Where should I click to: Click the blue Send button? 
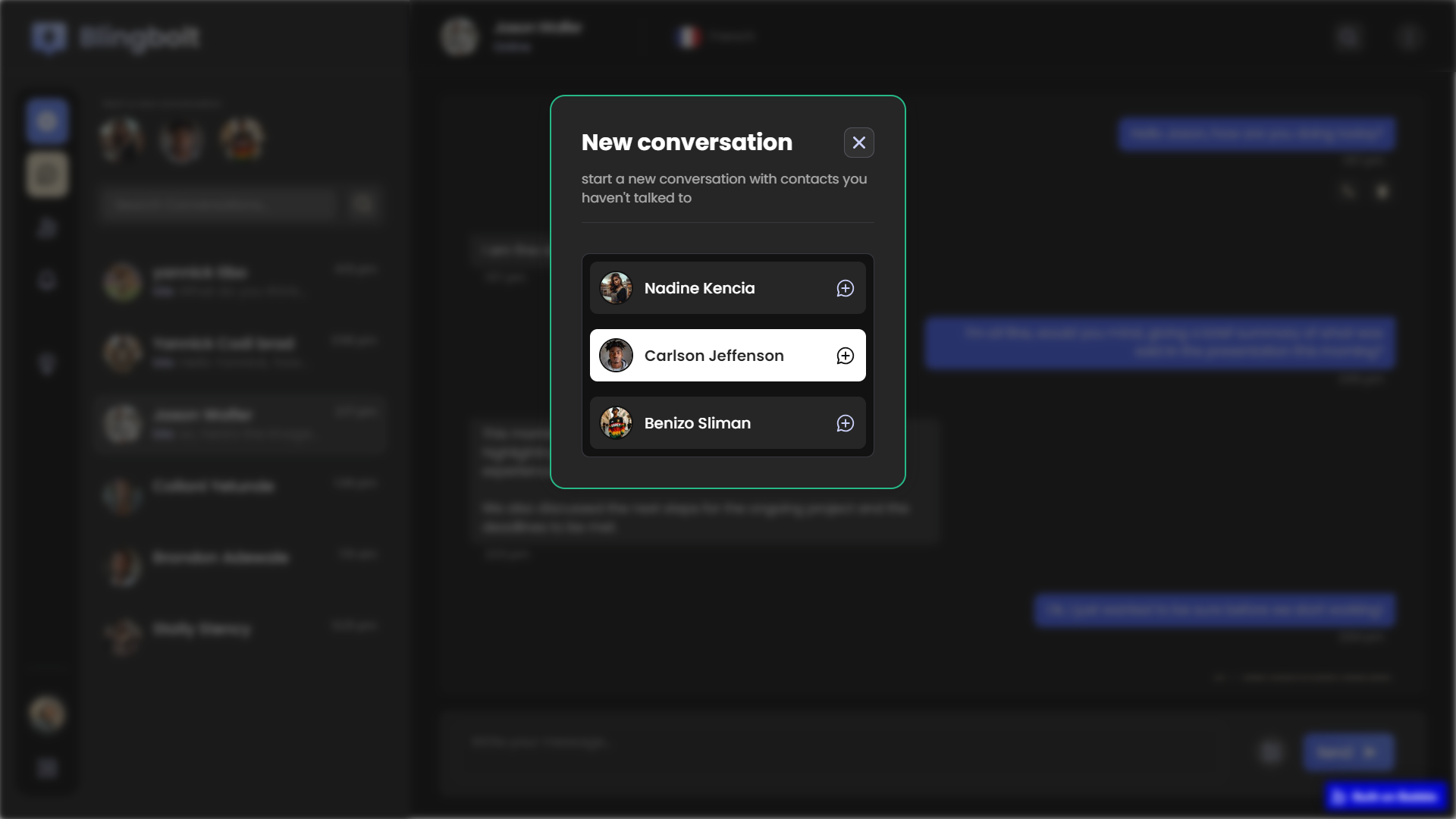(x=1348, y=752)
